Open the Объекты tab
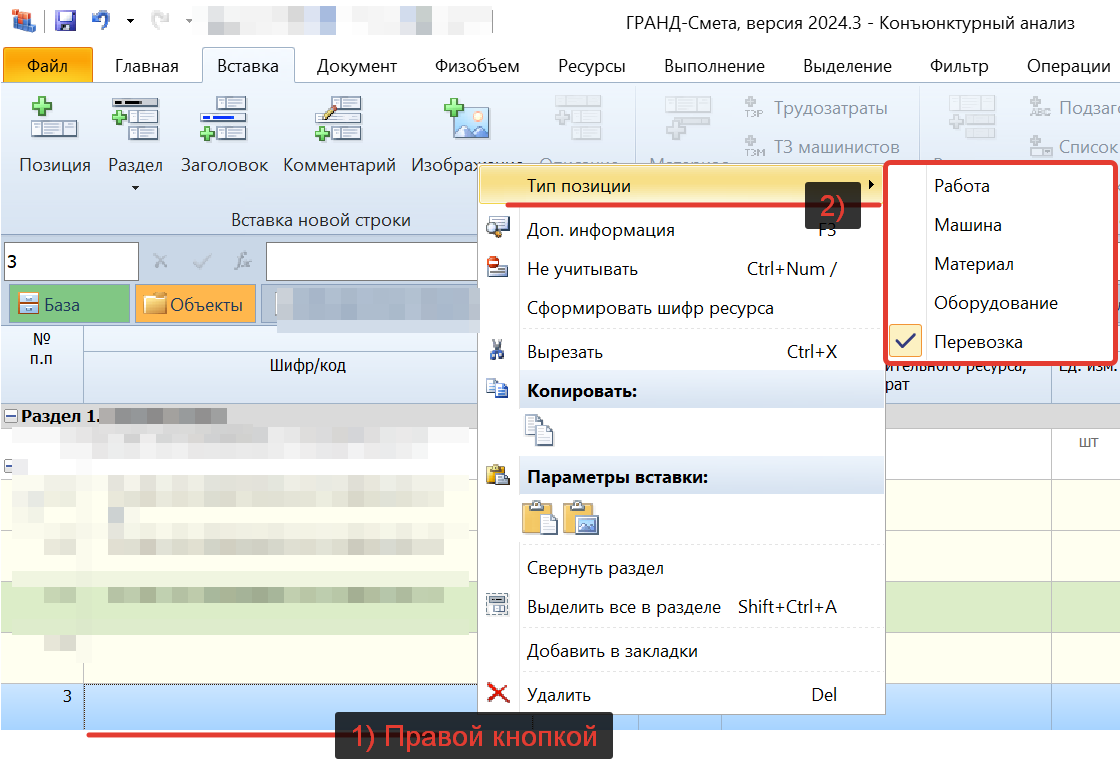Screen dimensions: 1120x759 click(195, 304)
